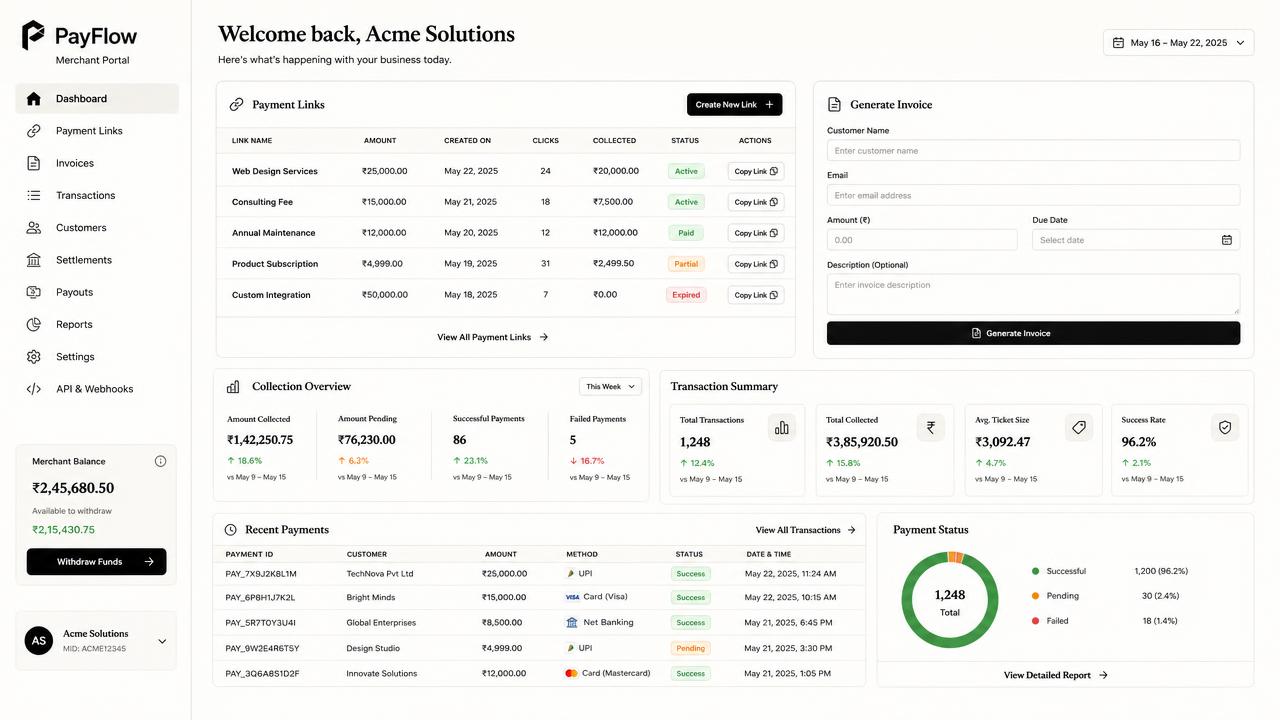Click View All Payment Links

click(493, 337)
